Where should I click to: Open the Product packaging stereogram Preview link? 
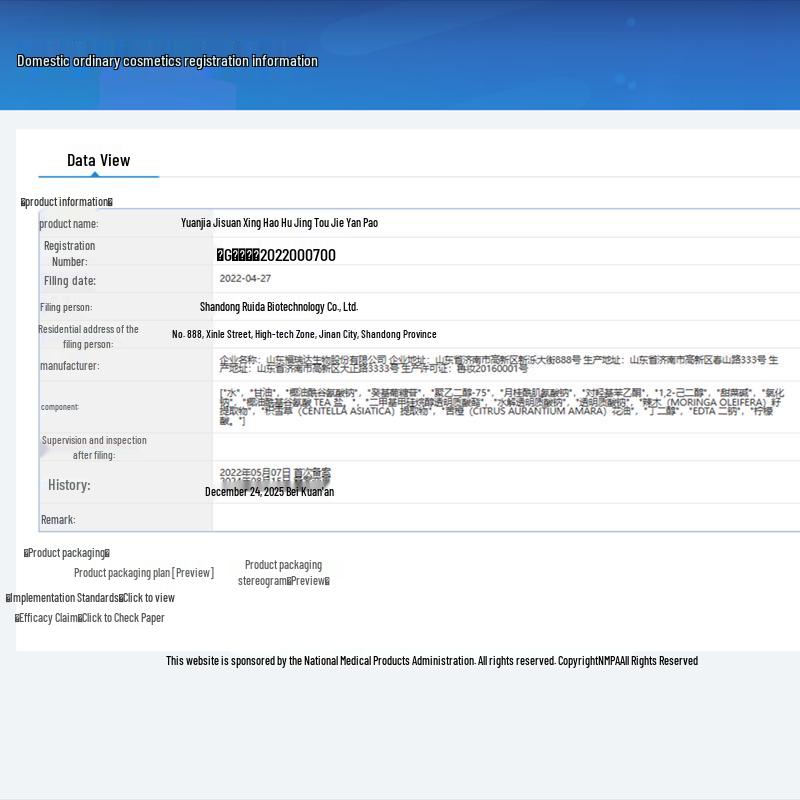pyautogui.click(x=284, y=573)
